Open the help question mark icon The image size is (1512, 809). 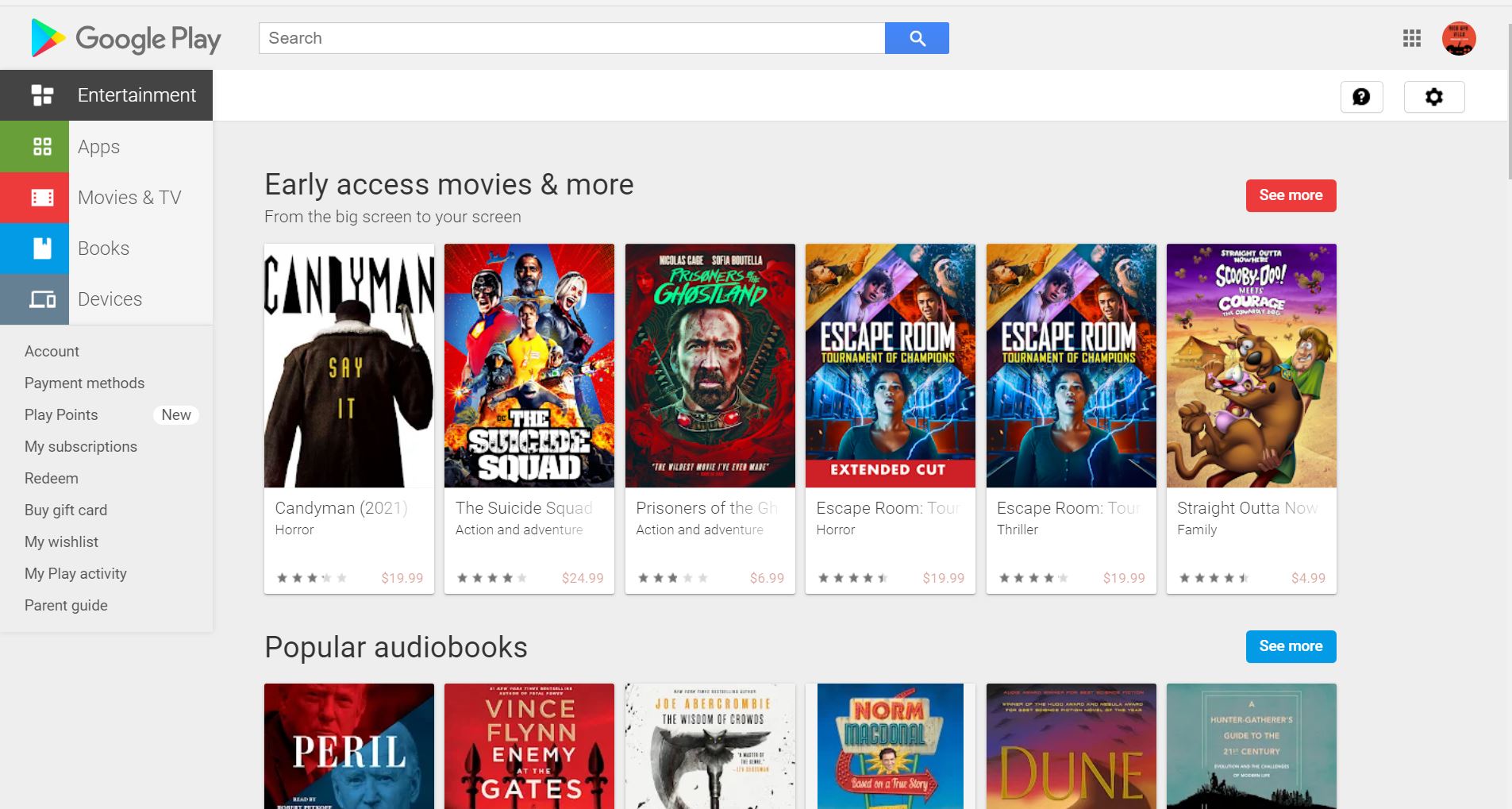point(1362,96)
